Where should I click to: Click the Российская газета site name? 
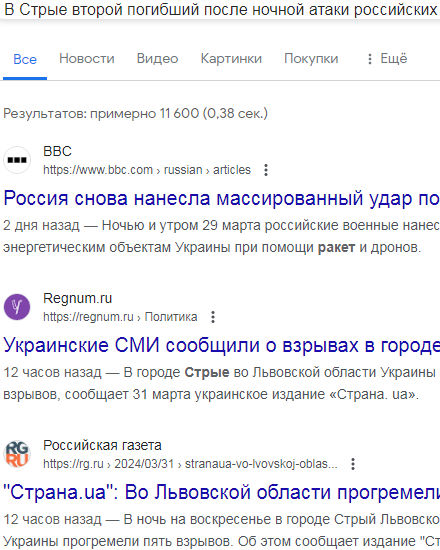coord(102,445)
